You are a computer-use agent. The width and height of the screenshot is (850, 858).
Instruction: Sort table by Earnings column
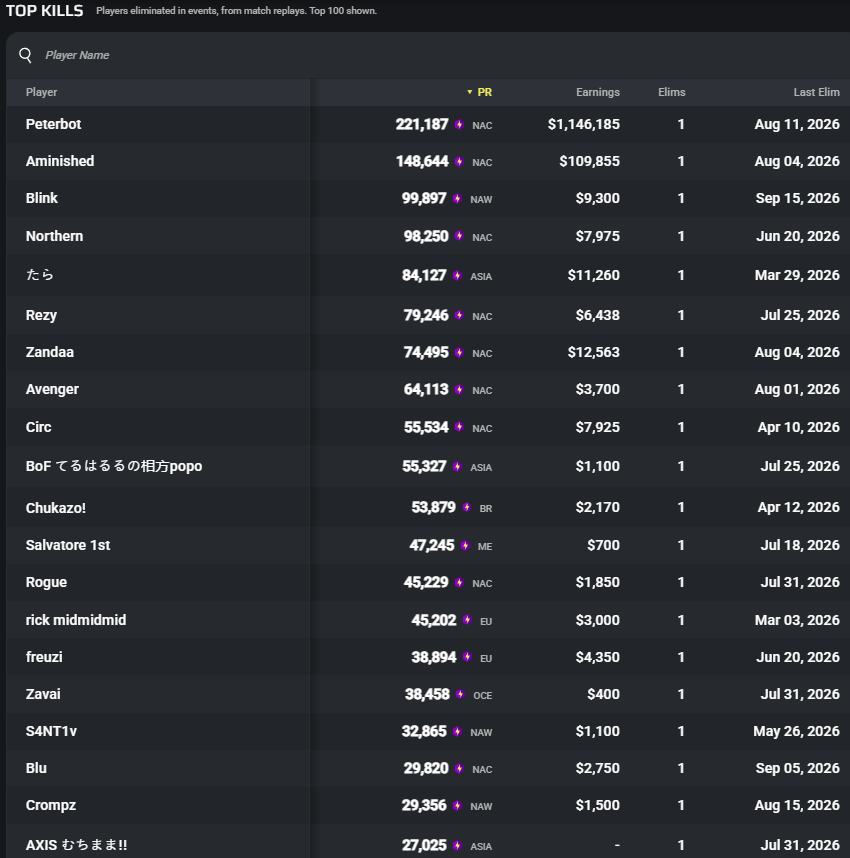coord(598,92)
